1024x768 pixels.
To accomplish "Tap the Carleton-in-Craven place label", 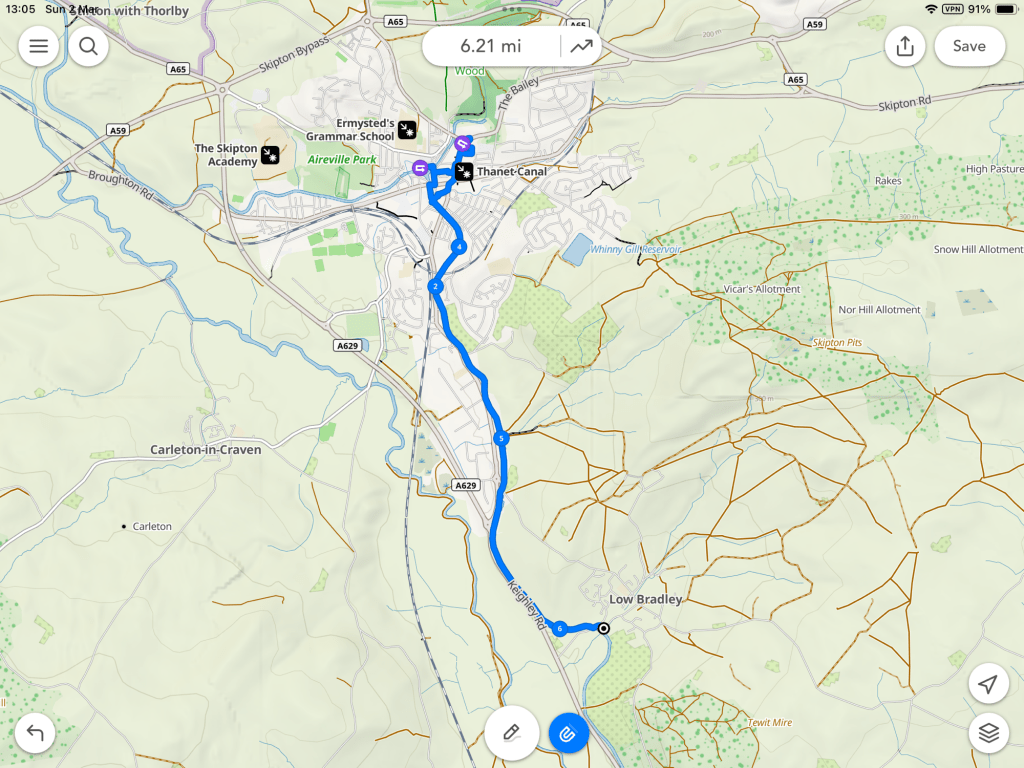I will [x=206, y=449].
